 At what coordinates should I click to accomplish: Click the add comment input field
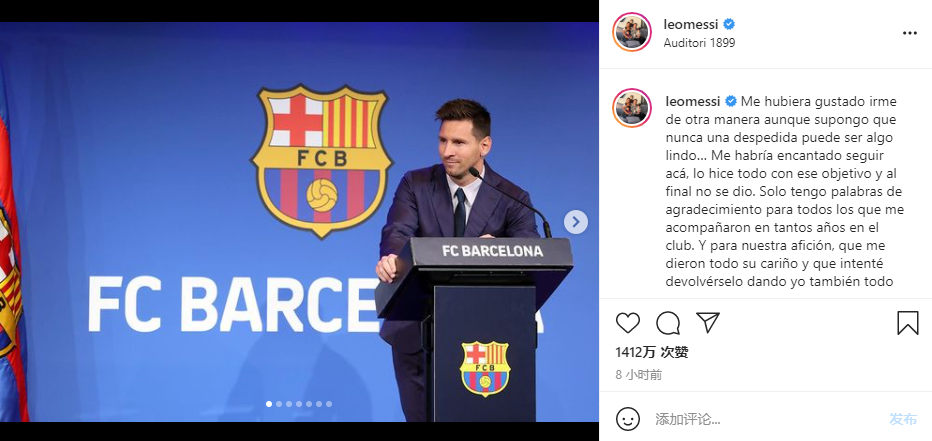[767, 419]
